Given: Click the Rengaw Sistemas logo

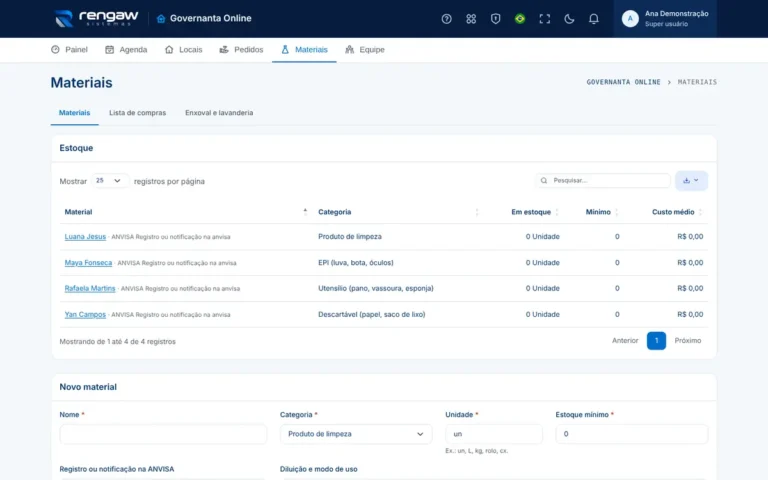Looking at the screenshot, I should click(96, 19).
